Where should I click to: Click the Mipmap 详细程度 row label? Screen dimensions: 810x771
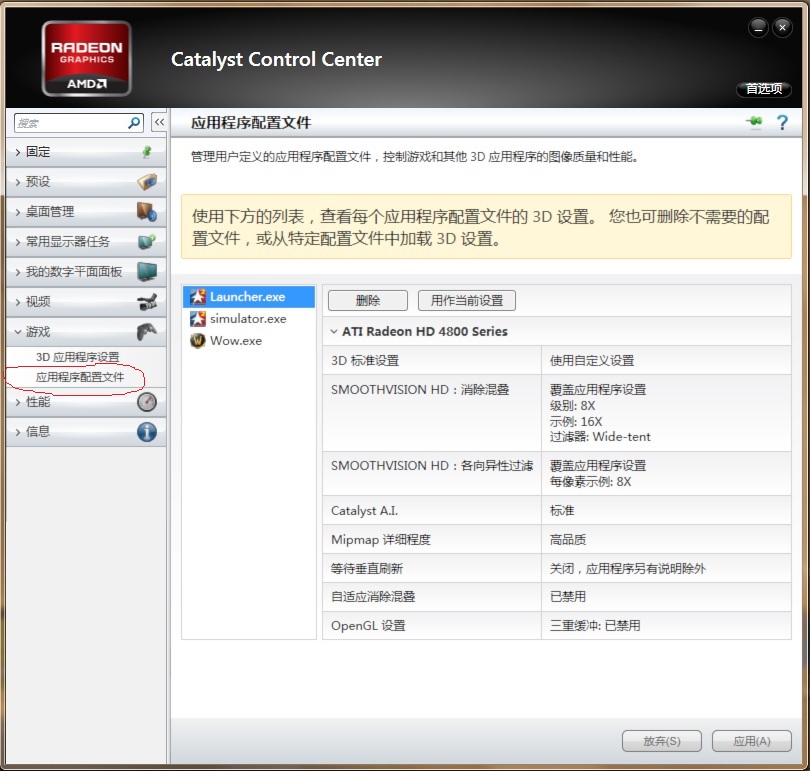click(x=381, y=540)
